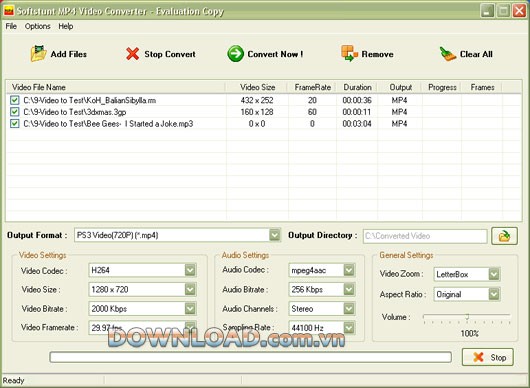Sort by Video File Name column header

116,87
